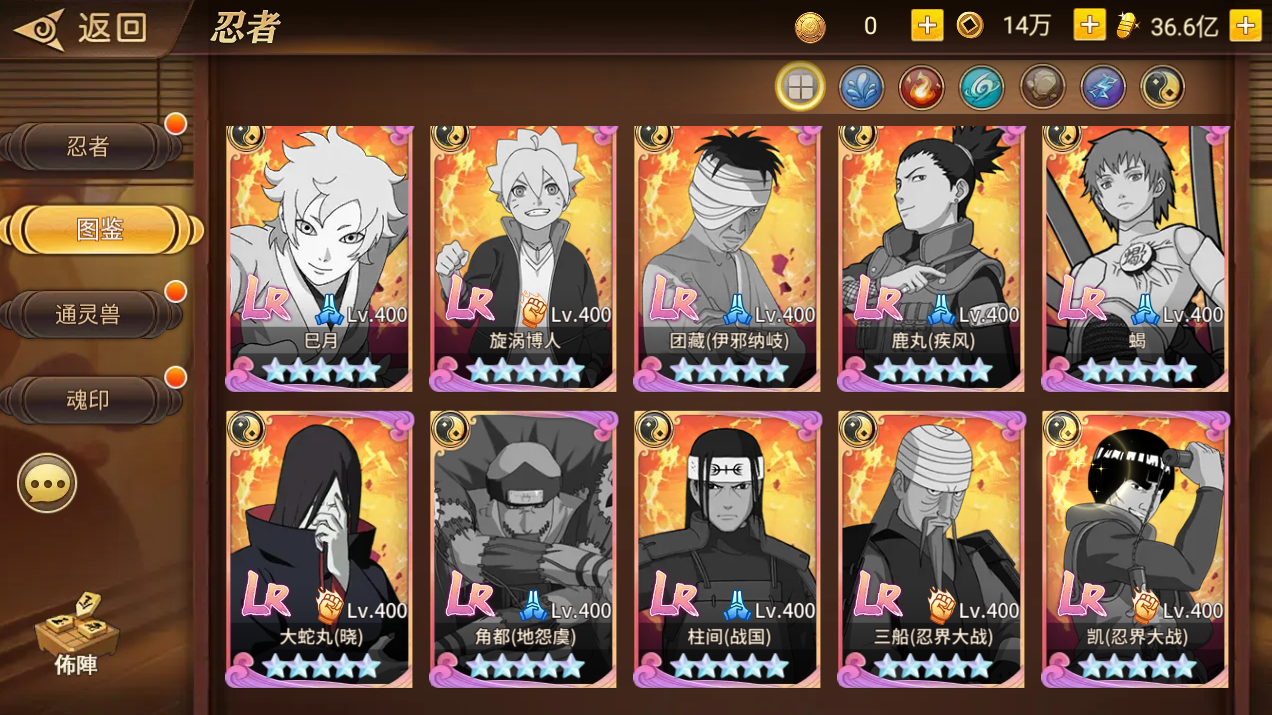Open the chat bubble icon
This screenshot has height=715, width=1272.
pos(47,484)
